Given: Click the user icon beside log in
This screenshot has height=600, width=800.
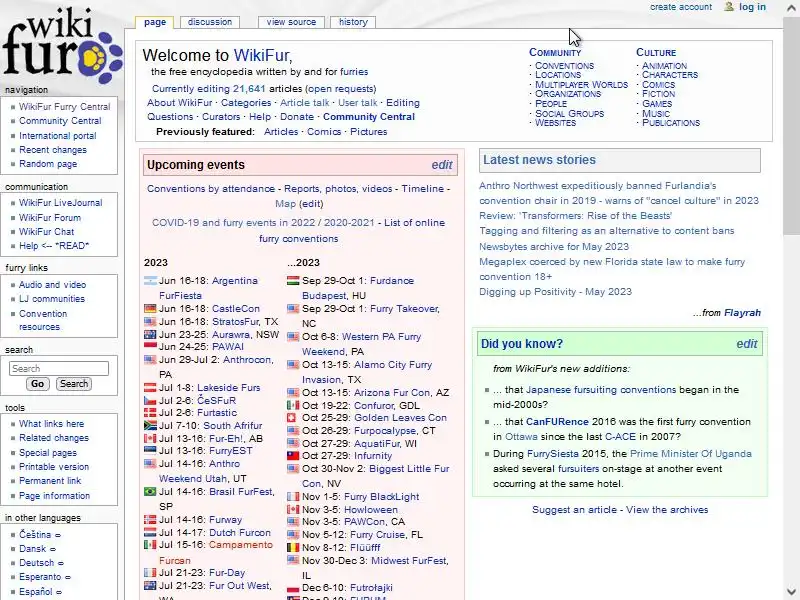Looking at the screenshot, I should pos(729,7).
